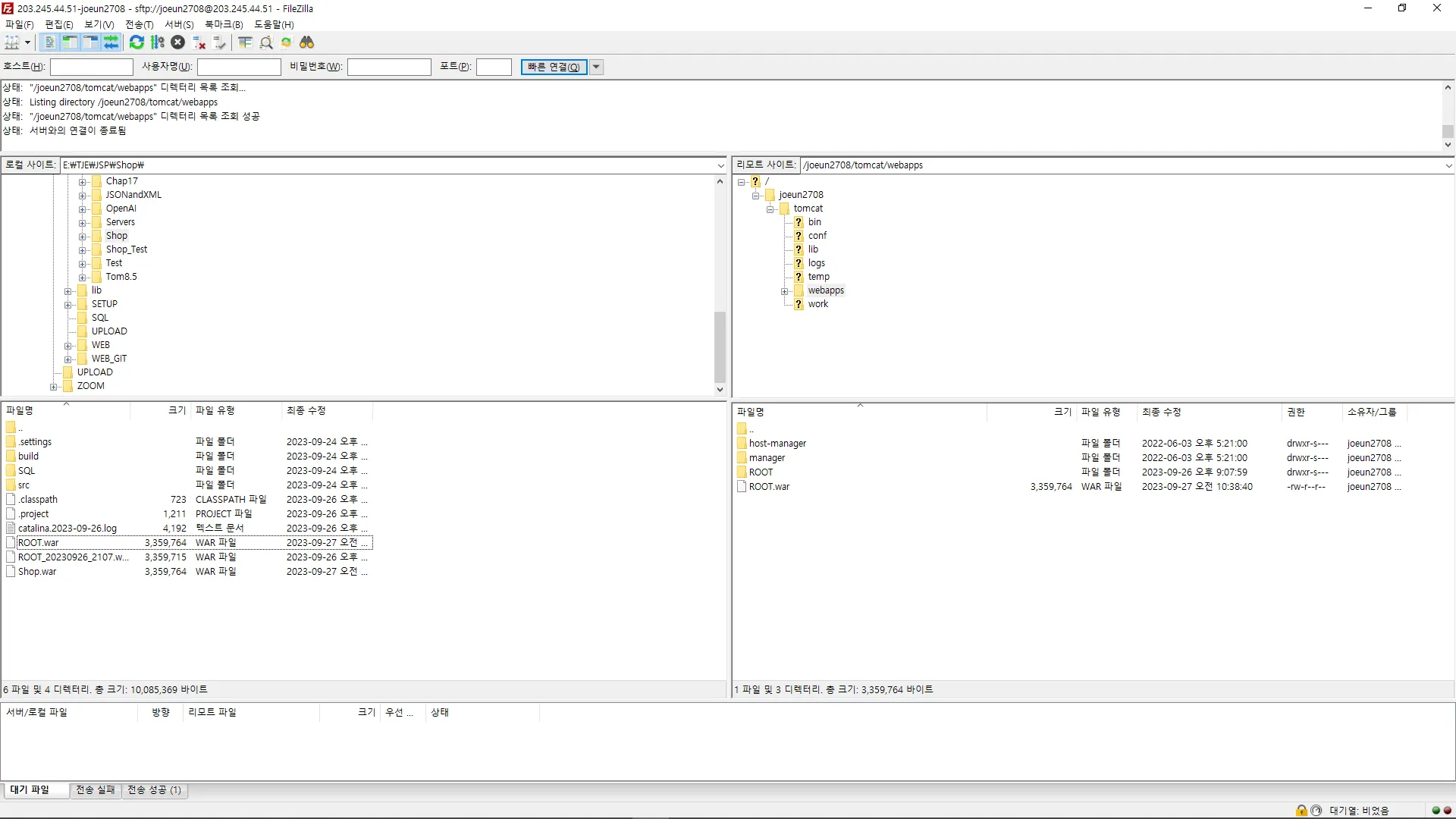Open the 전송(T) menu

pyautogui.click(x=139, y=24)
